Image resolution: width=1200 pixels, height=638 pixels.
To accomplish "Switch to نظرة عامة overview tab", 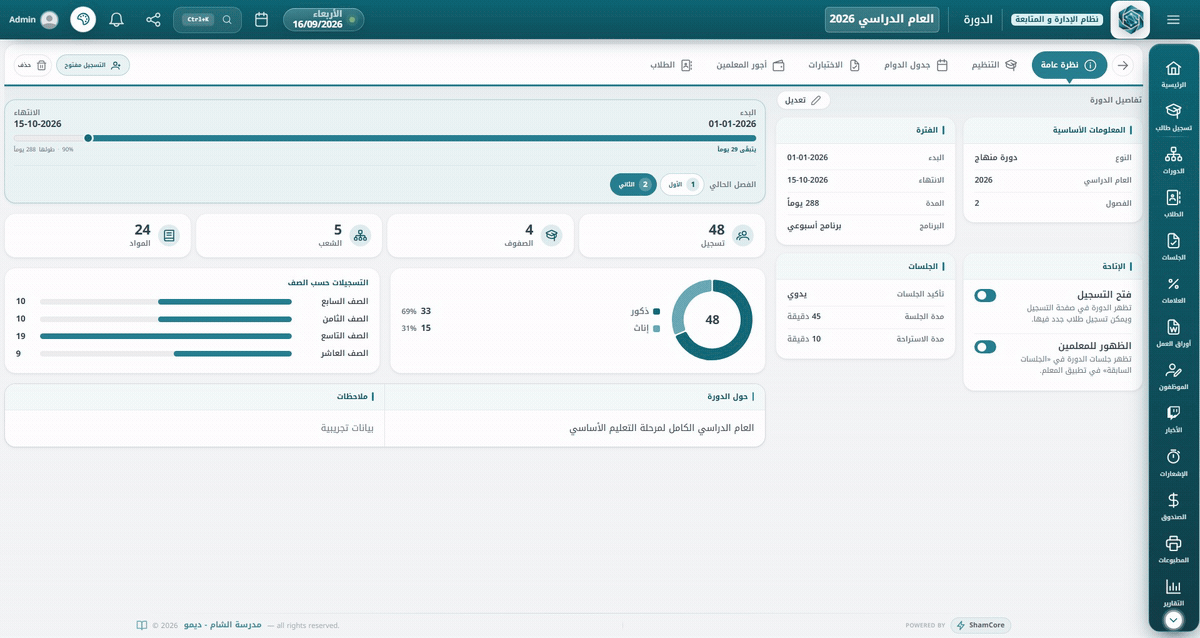I will pyautogui.click(x=1069, y=65).
